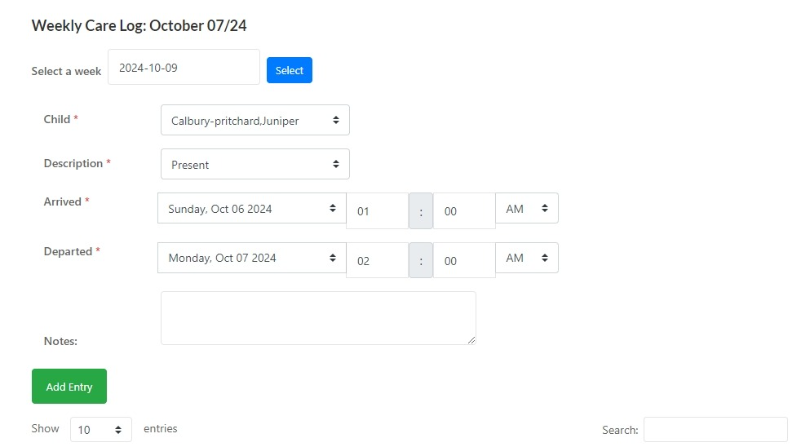Grab the Notes textarea resize handle
811x447 pixels.
471,340
